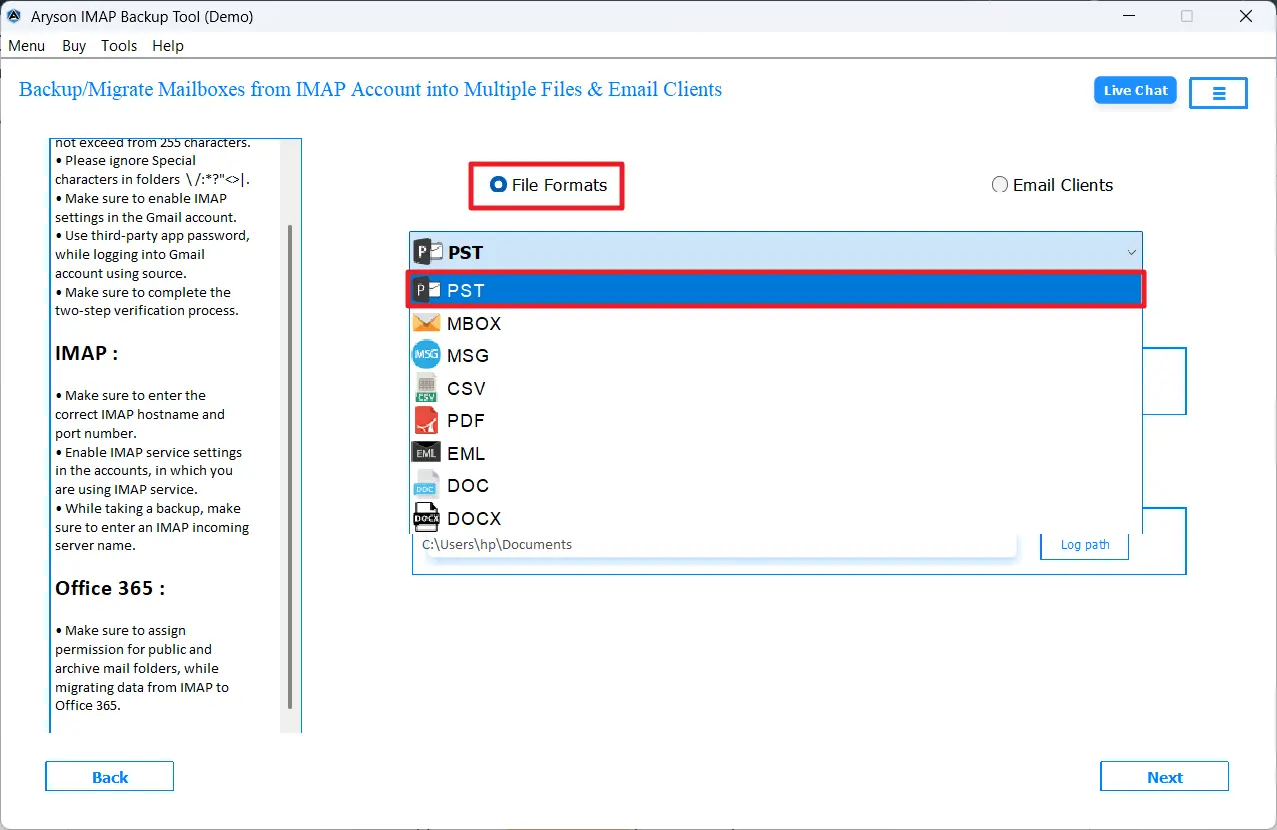Close the Aryson IMAP Backup Tool window
1277x830 pixels.
coord(1246,16)
